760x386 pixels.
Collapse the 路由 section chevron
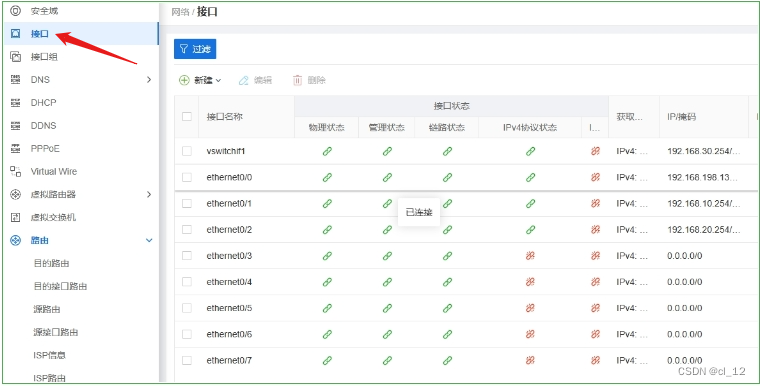[149, 240]
